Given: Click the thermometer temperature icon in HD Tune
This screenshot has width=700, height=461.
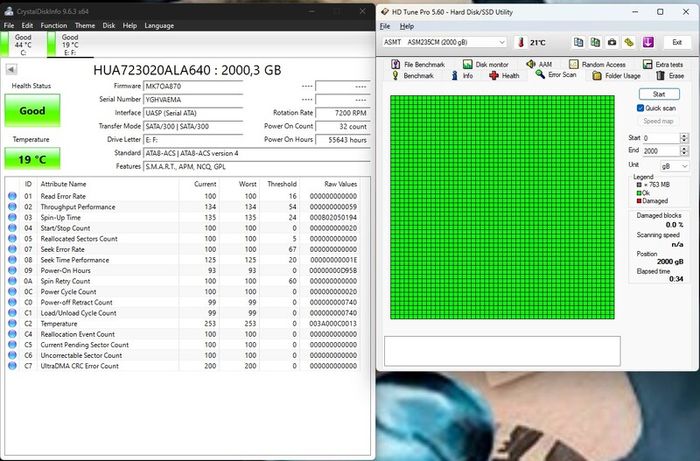Looking at the screenshot, I should 521,42.
